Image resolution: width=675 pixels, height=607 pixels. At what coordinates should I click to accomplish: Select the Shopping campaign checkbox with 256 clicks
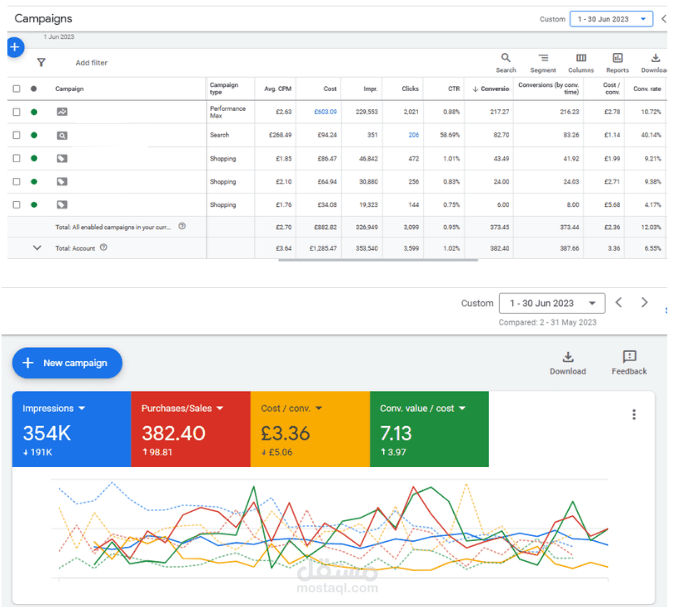click(16, 182)
